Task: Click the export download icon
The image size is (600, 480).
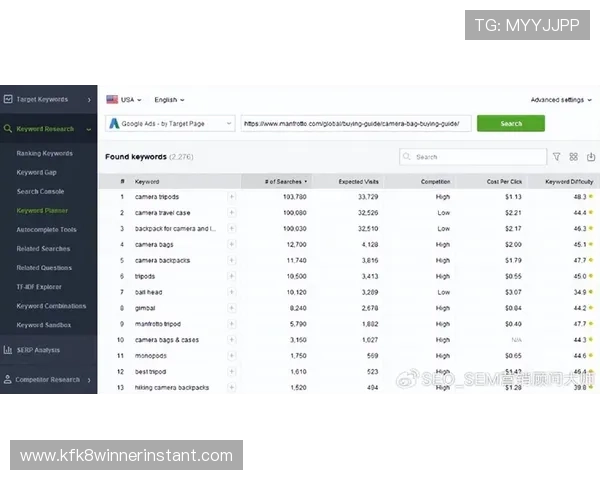Action: click(590, 157)
